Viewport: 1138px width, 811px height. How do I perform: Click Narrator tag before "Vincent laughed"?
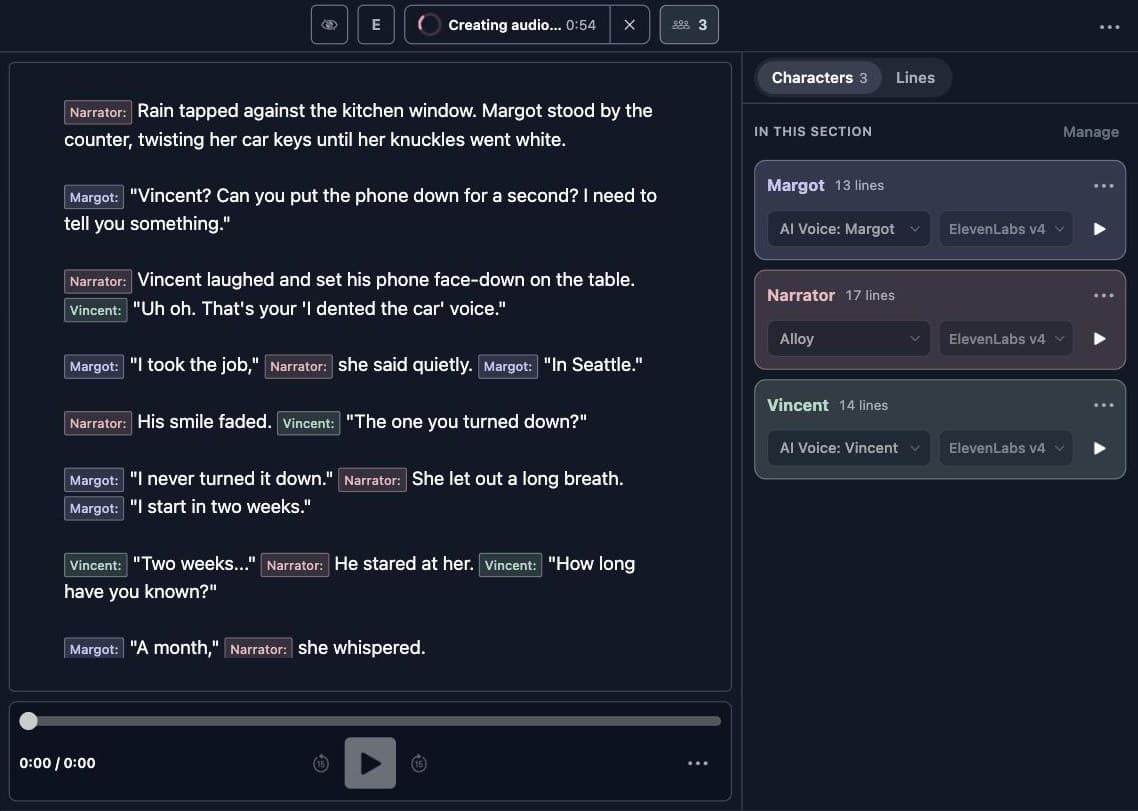tap(98, 282)
